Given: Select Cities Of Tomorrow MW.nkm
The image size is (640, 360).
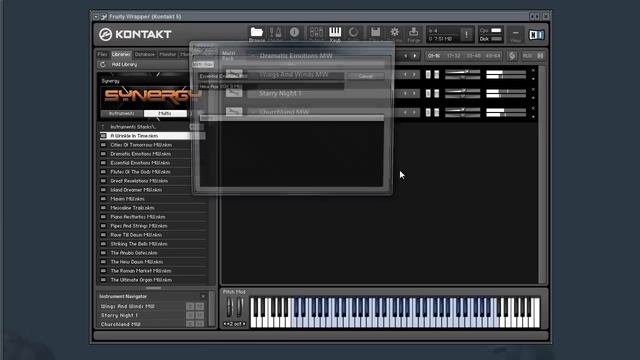Looking at the screenshot, I should click(x=152, y=145).
